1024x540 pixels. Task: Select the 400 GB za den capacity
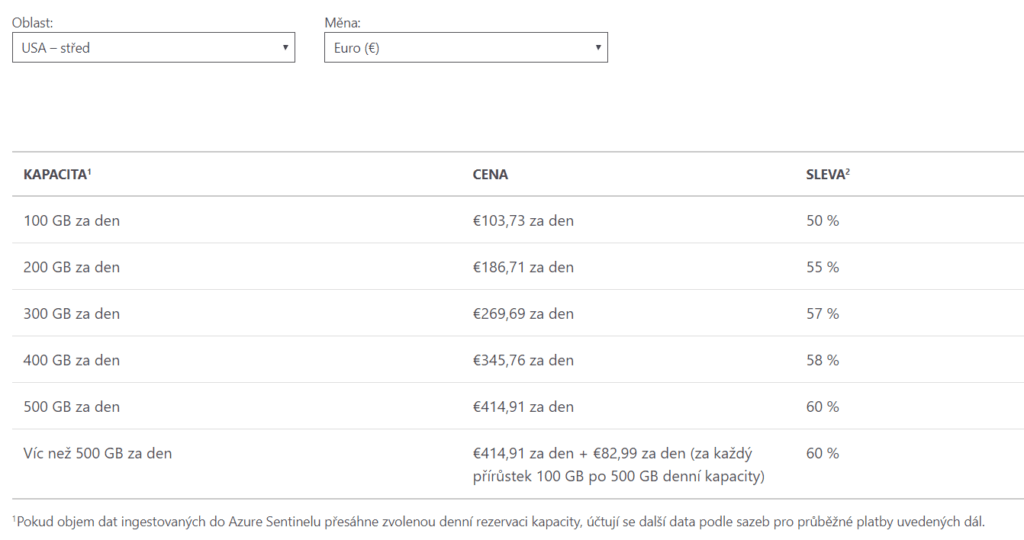coord(71,360)
